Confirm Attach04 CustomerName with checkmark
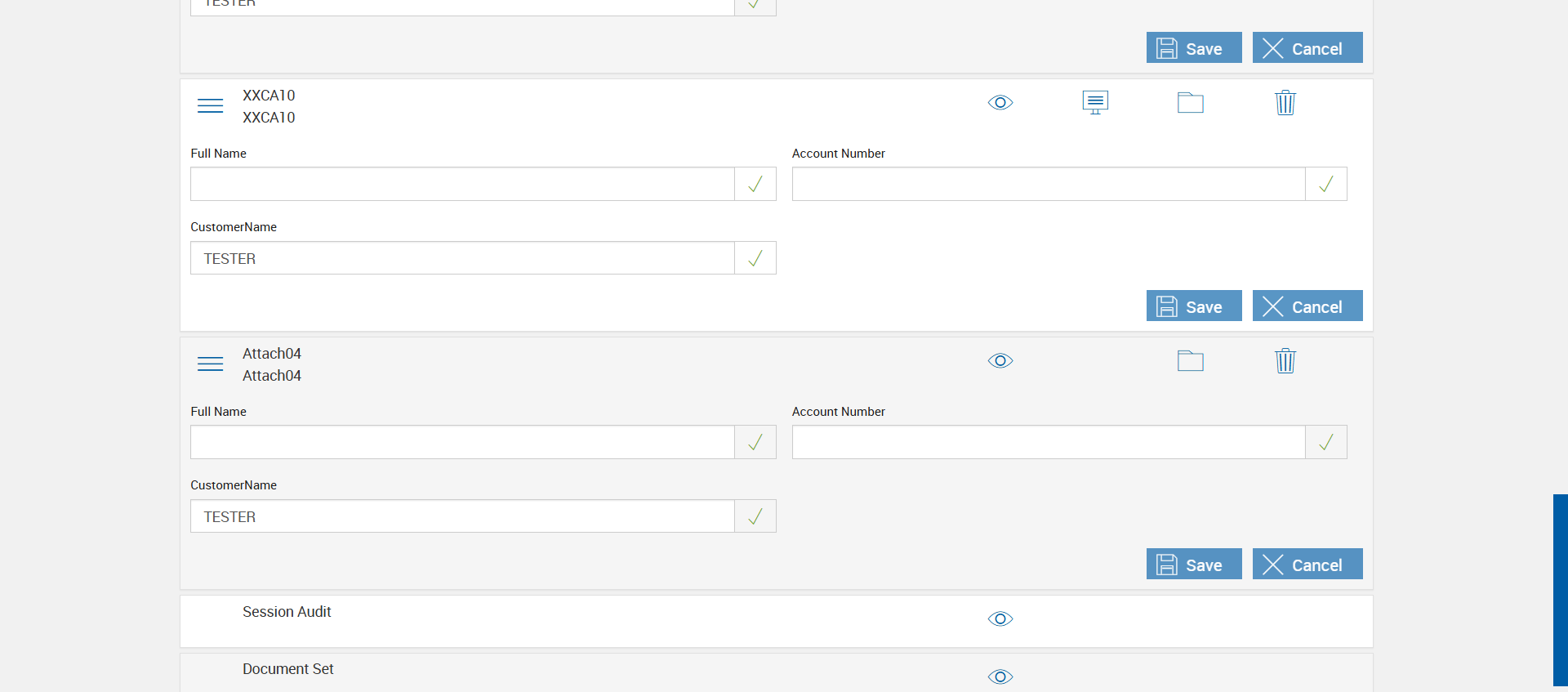Viewport: 1568px width, 692px height. tap(755, 516)
